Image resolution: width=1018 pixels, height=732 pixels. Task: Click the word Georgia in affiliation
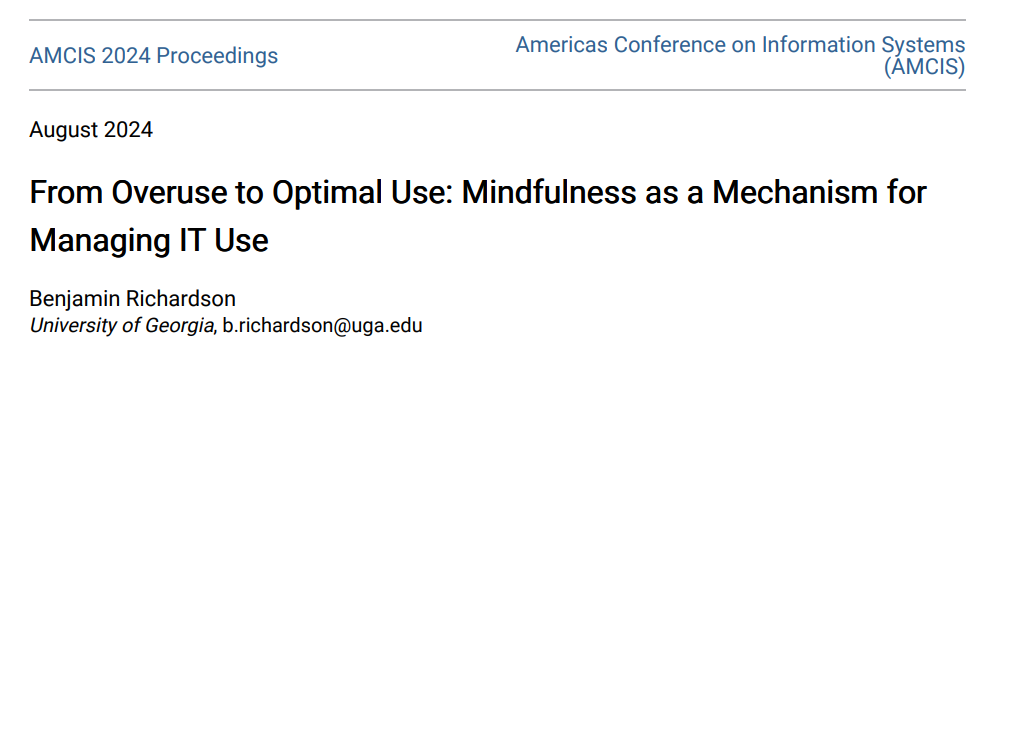pos(179,325)
